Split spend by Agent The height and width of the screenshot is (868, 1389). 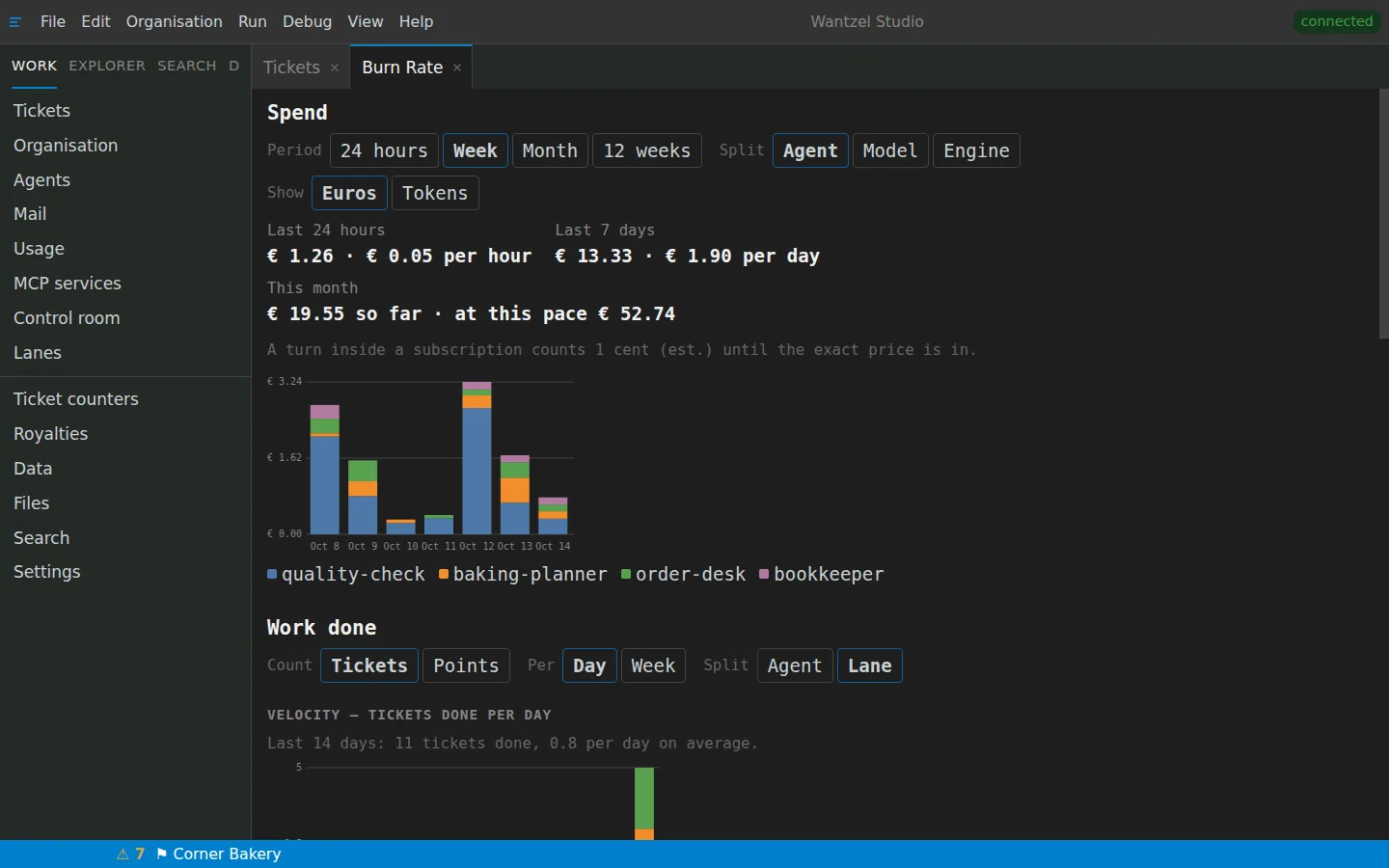810,150
